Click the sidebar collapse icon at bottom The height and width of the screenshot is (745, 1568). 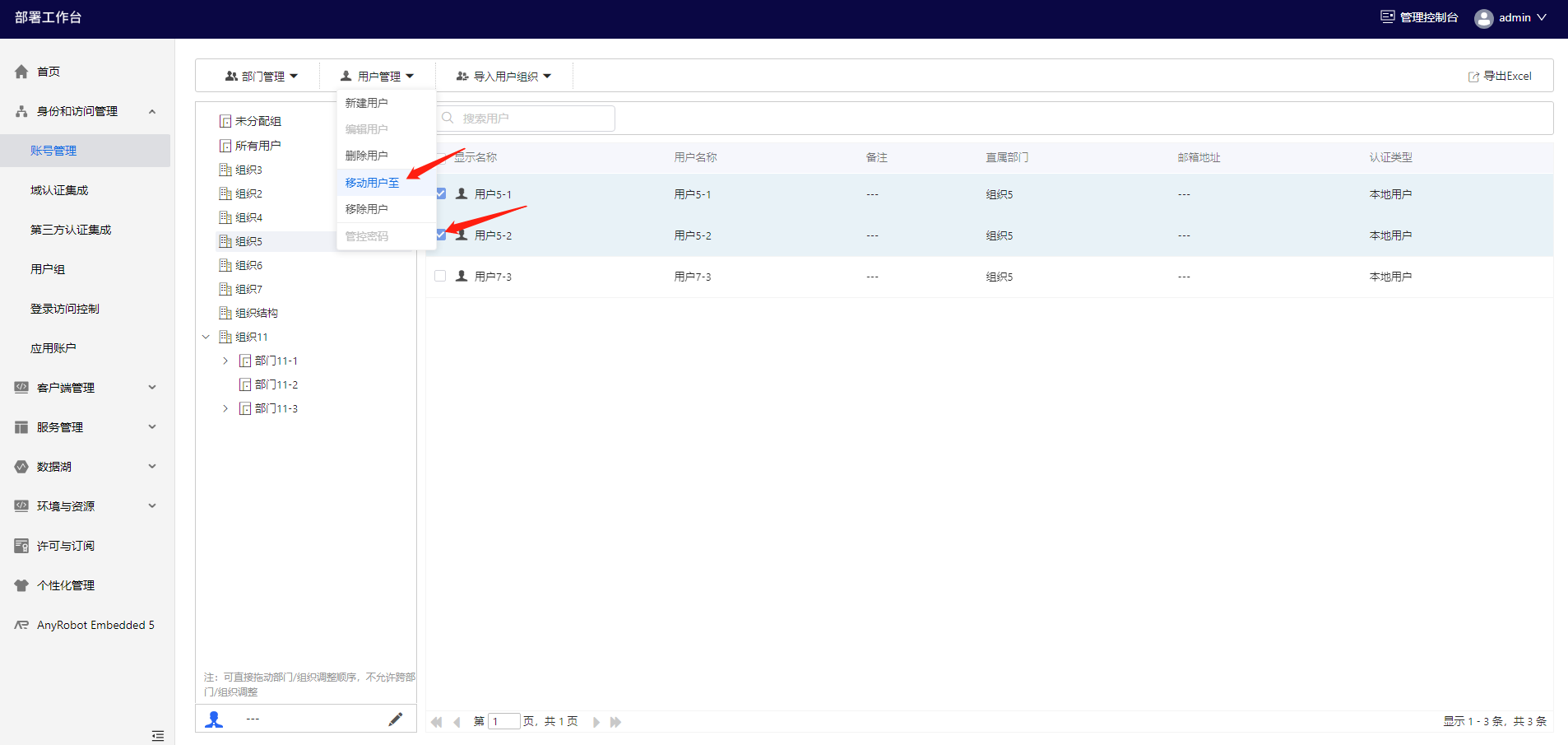click(x=158, y=735)
